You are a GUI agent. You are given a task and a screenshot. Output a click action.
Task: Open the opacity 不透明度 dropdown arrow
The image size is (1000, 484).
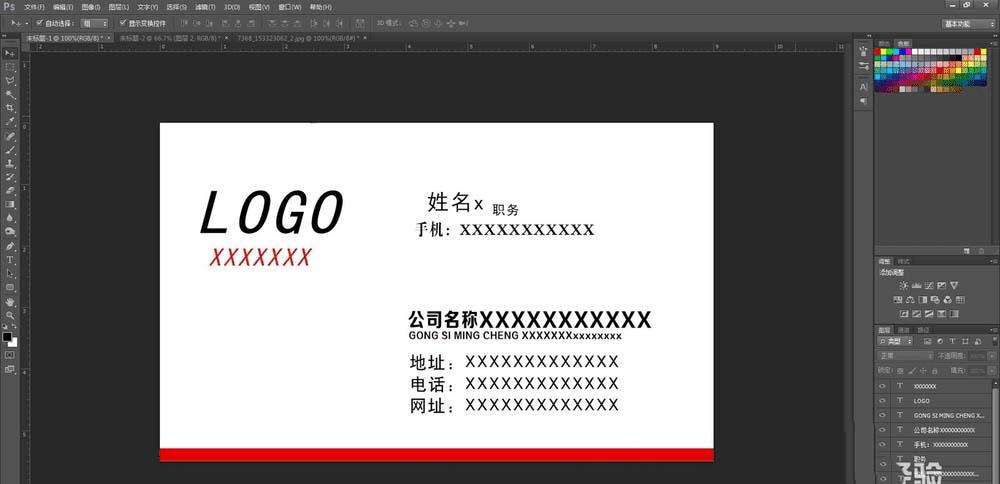coord(992,356)
